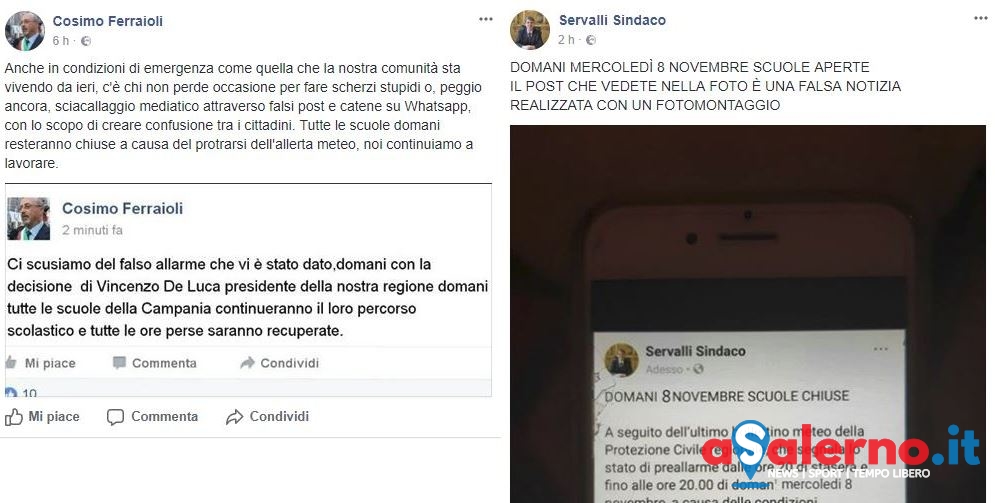Image resolution: width=995 pixels, height=503 pixels.
Task: Click embedded screenshot's Condividi arrow icon
Action: (x=247, y=363)
